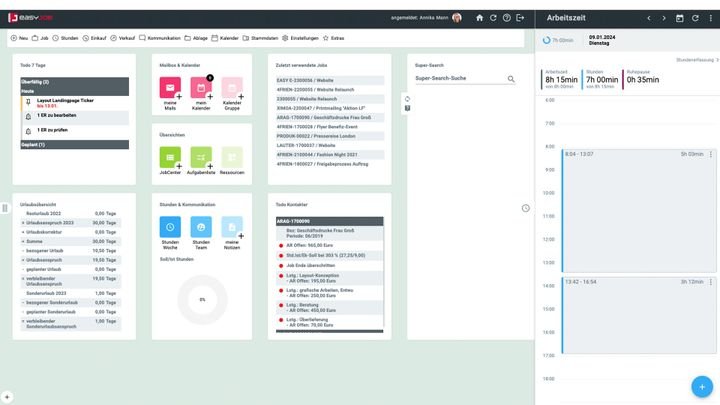Open the Layout Landingpage Ticker todo

coord(74,103)
